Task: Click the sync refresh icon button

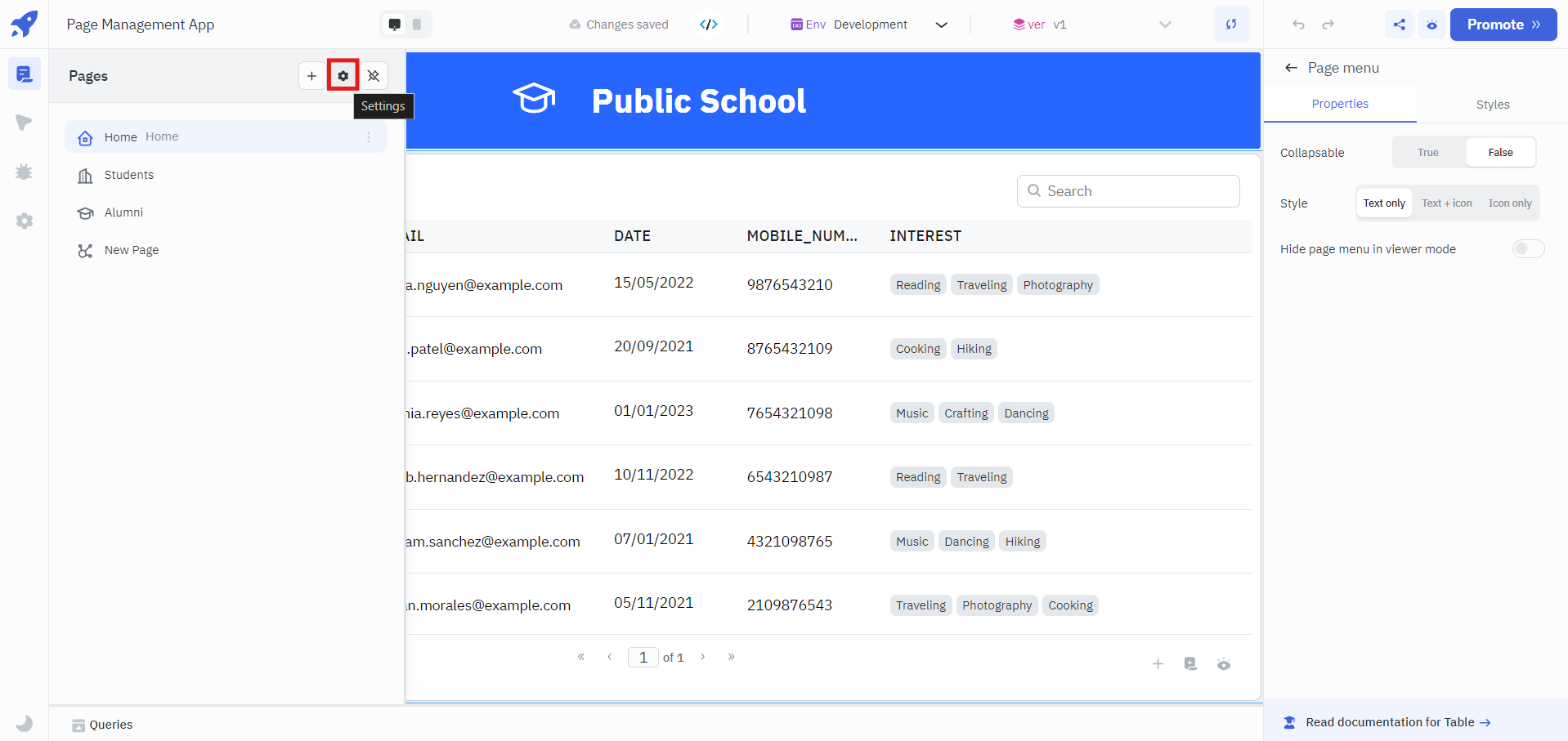Action: (x=1231, y=25)
